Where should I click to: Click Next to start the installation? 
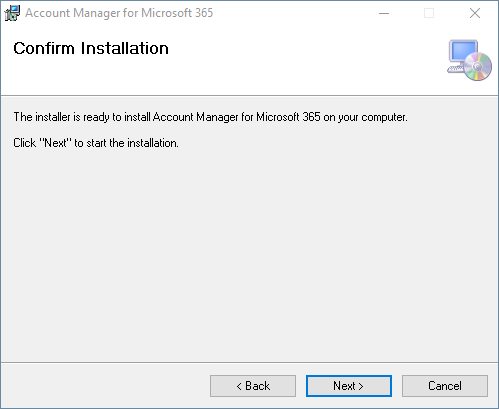pyautogui.click(x=349, y=386)
